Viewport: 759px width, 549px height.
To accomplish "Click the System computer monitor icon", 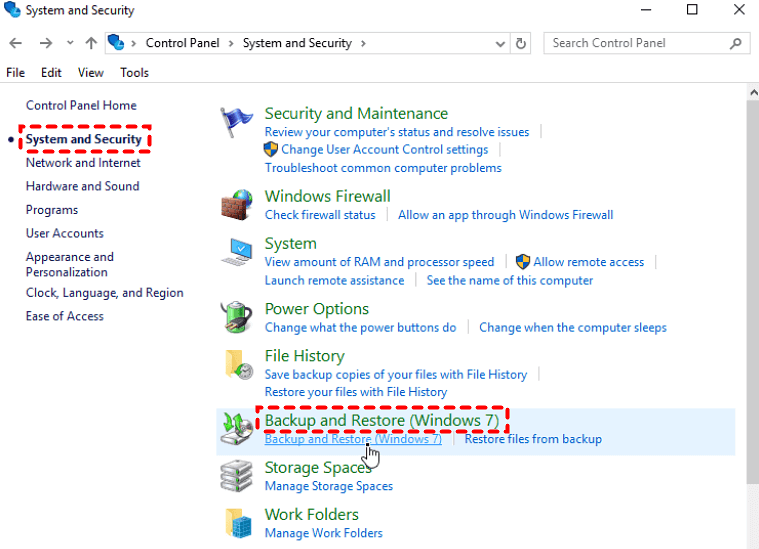I will [237, 252].
